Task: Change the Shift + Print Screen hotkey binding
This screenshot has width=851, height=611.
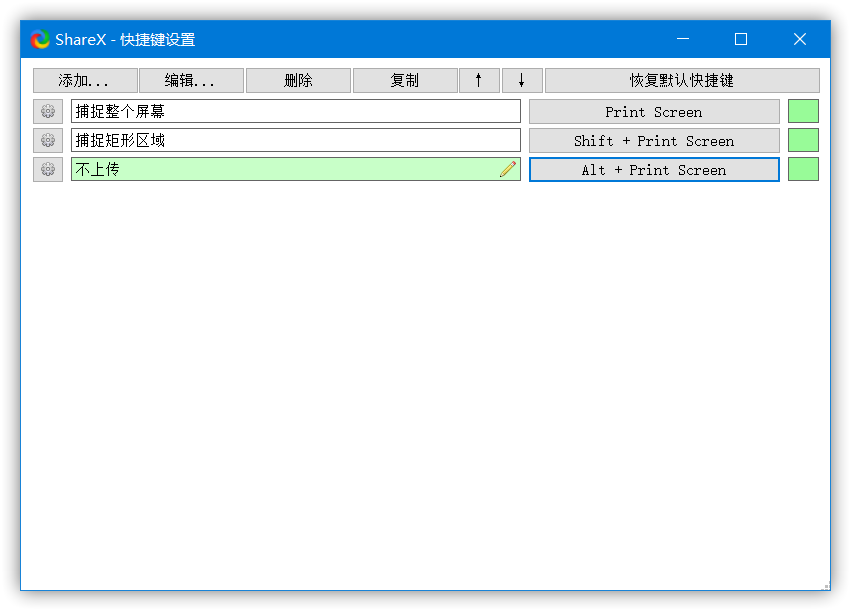Action: (x=654, y=141)
